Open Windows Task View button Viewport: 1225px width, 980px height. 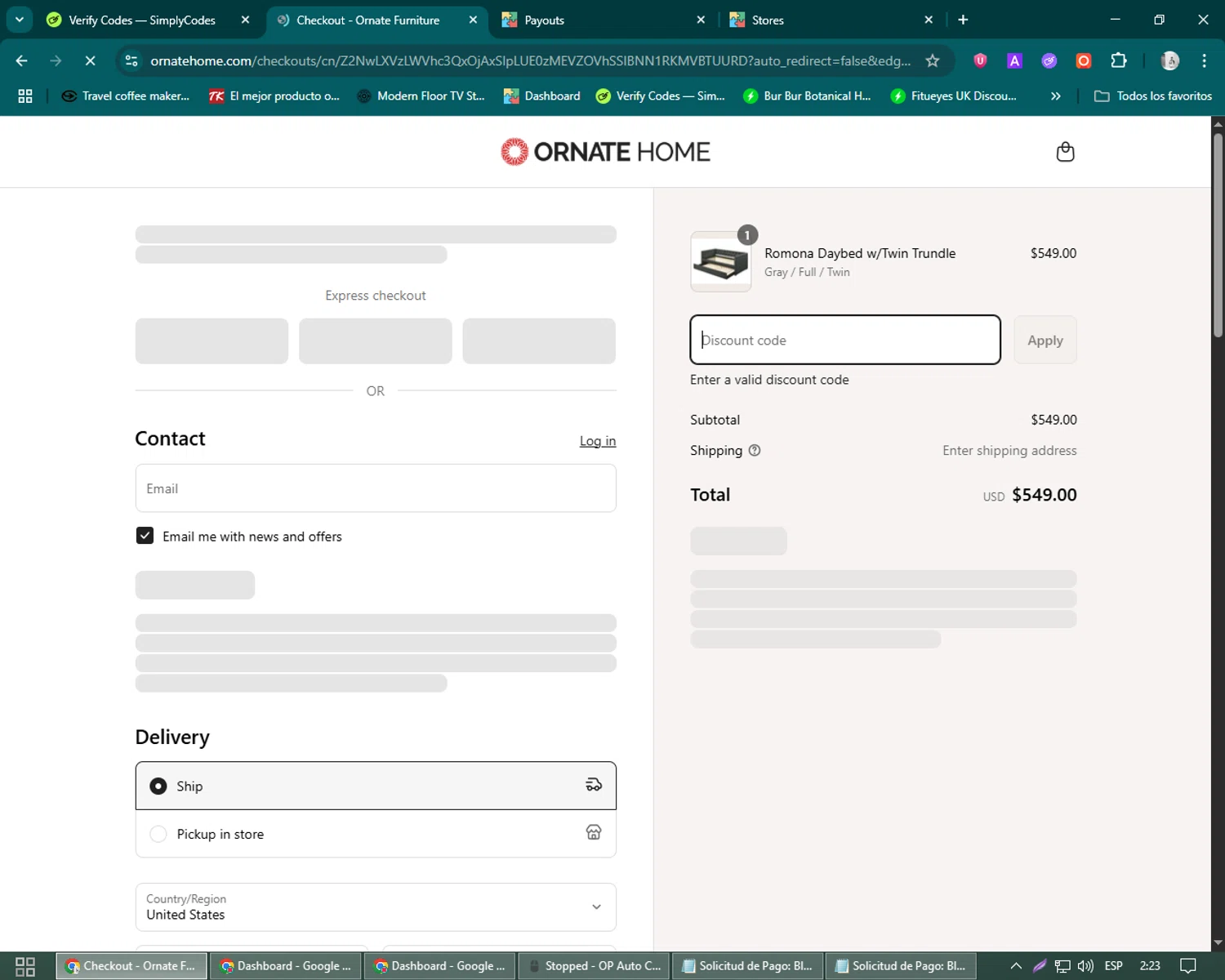click(25, 966)
